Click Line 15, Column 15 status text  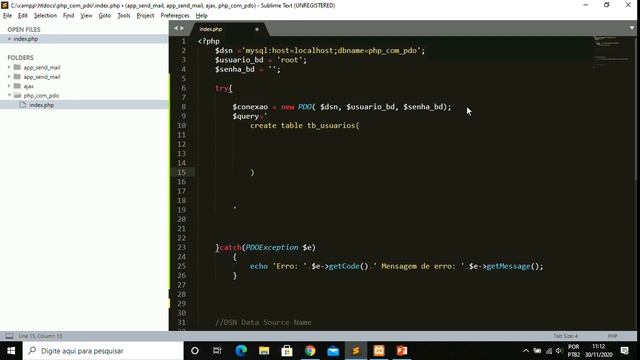pos(40,336)
